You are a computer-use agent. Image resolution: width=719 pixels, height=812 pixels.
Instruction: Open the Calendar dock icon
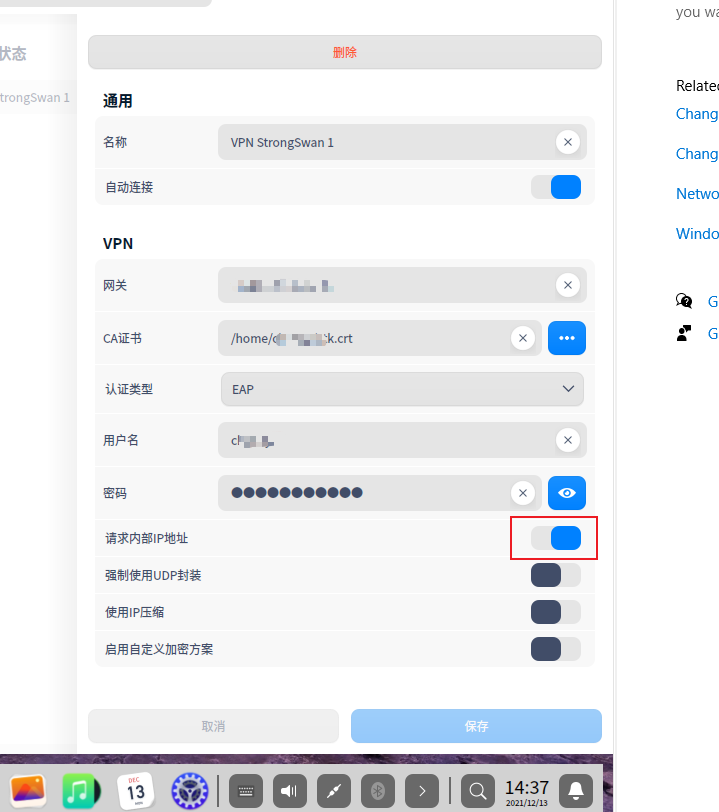(136, 791)
